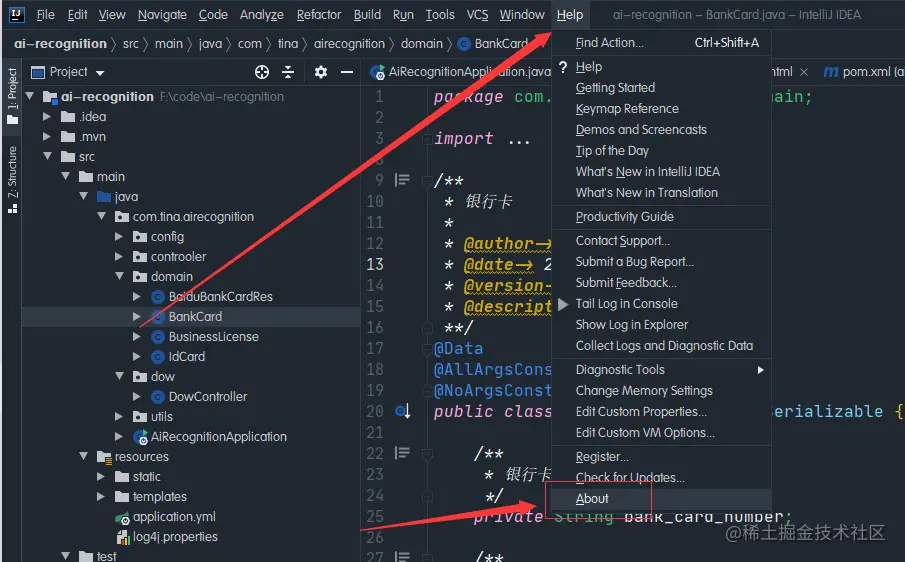This screenshot has width=905, height=562.
Task: Click the java source folder icon
Action: point(104,197)
